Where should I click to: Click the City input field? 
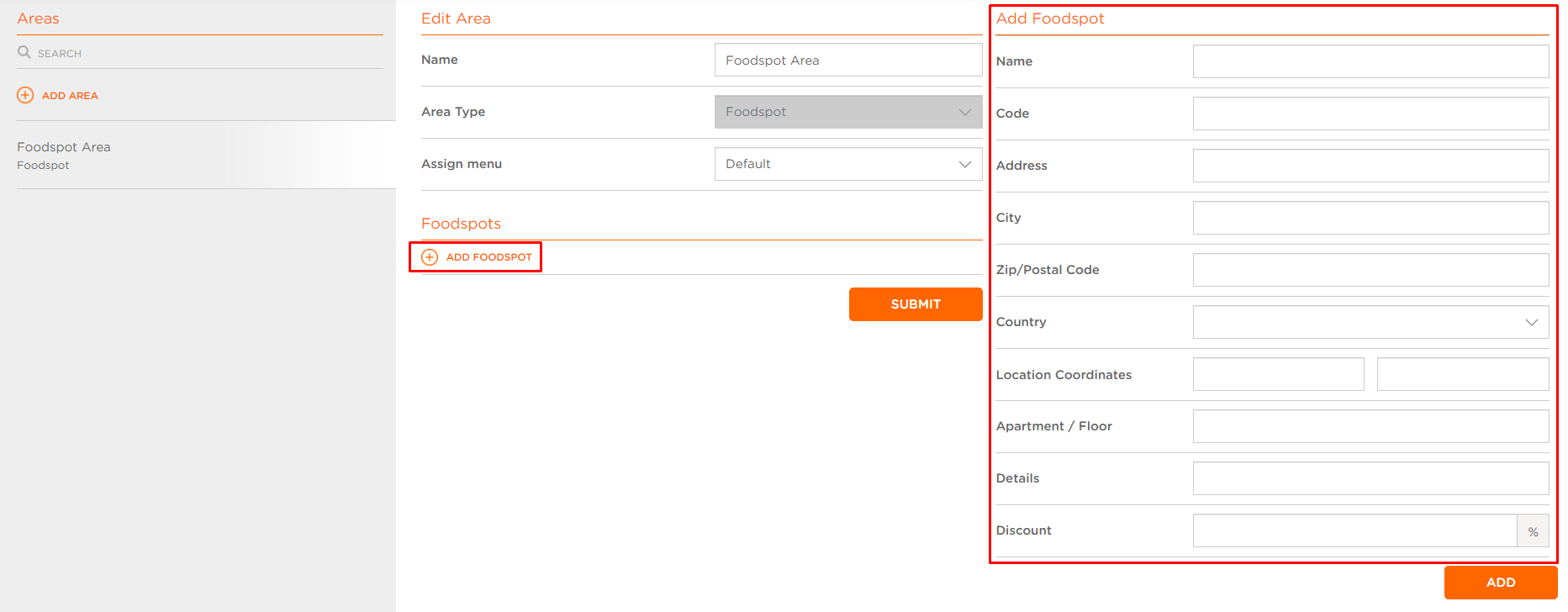1370,218
